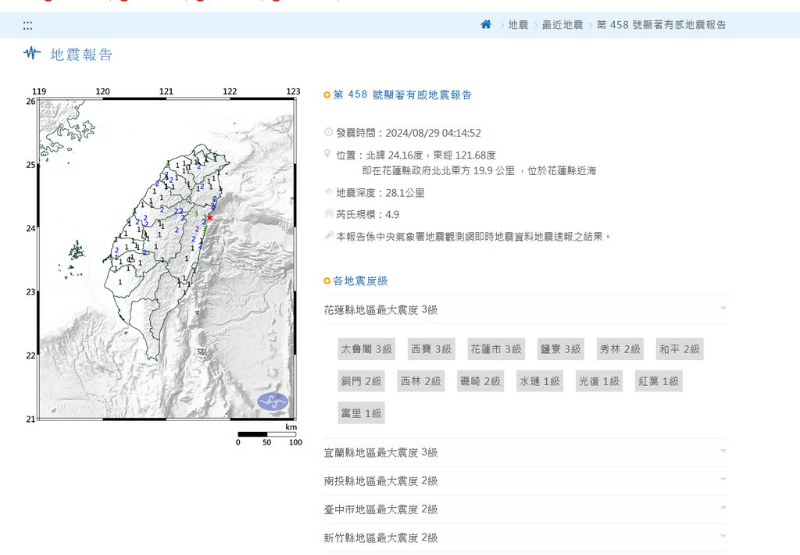Click the weather bureau logo on map
Image resolution: width=800 pixels, height=555 pixels.
pos(272,402)
